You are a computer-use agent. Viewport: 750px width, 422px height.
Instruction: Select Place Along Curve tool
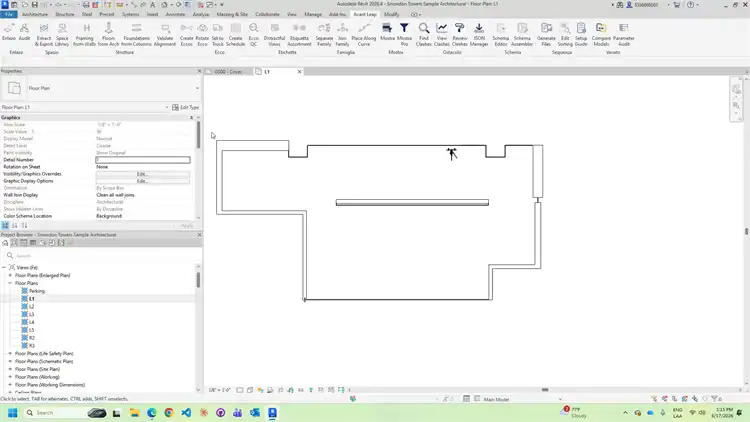364,35
